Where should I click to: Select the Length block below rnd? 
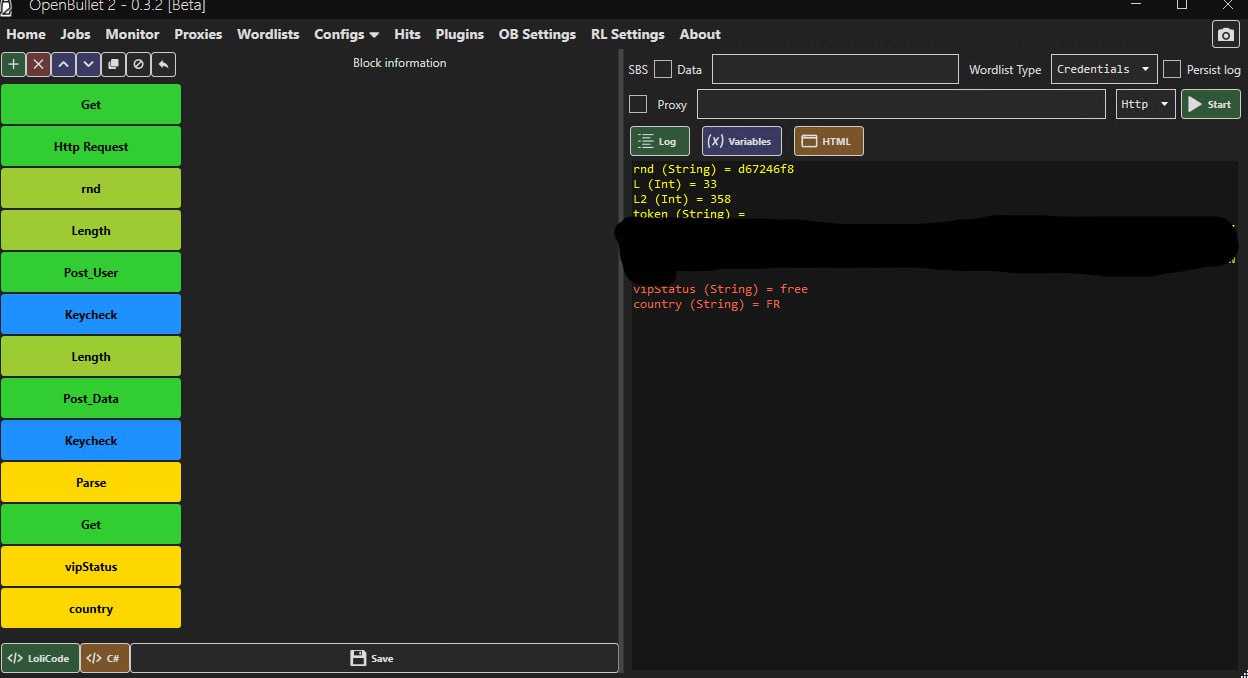click(91, 230)
